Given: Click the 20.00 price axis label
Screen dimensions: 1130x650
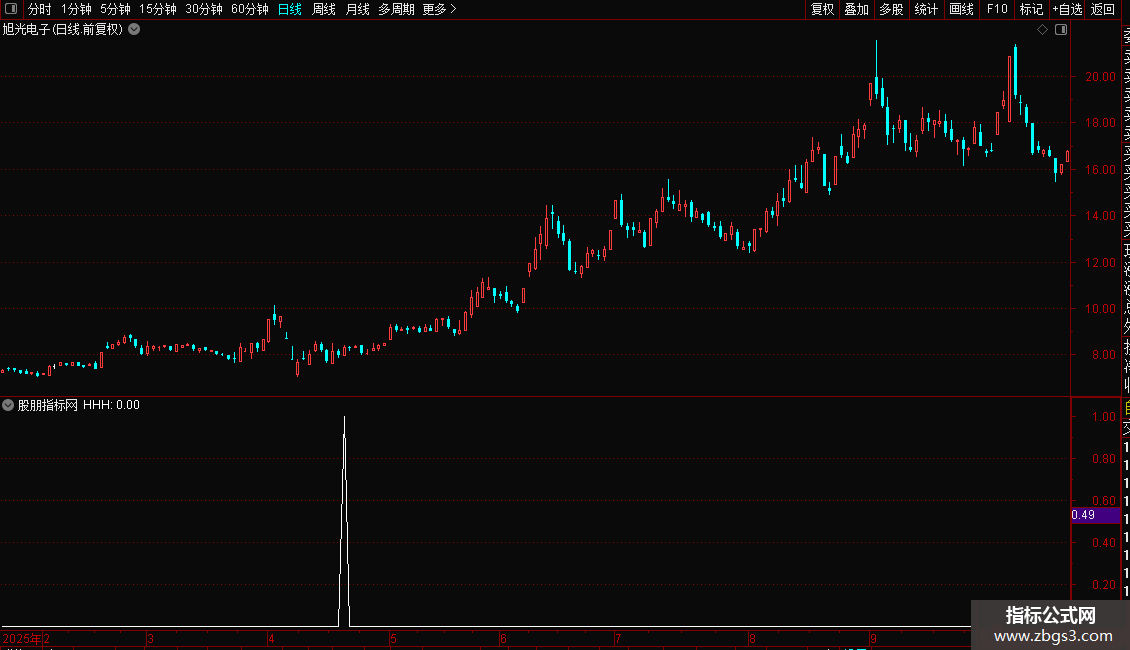Looking at the screenshot, I should coord(1100,76).
